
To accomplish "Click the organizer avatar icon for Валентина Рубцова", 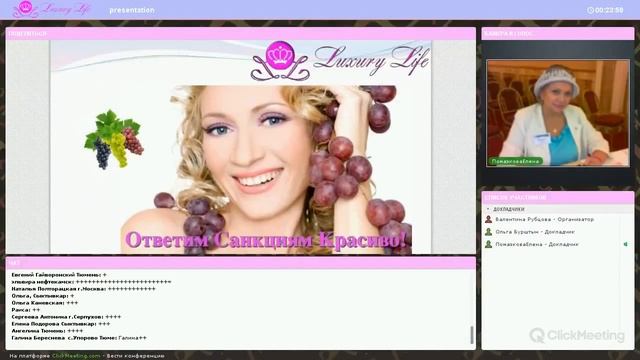I will pos(488,220).
